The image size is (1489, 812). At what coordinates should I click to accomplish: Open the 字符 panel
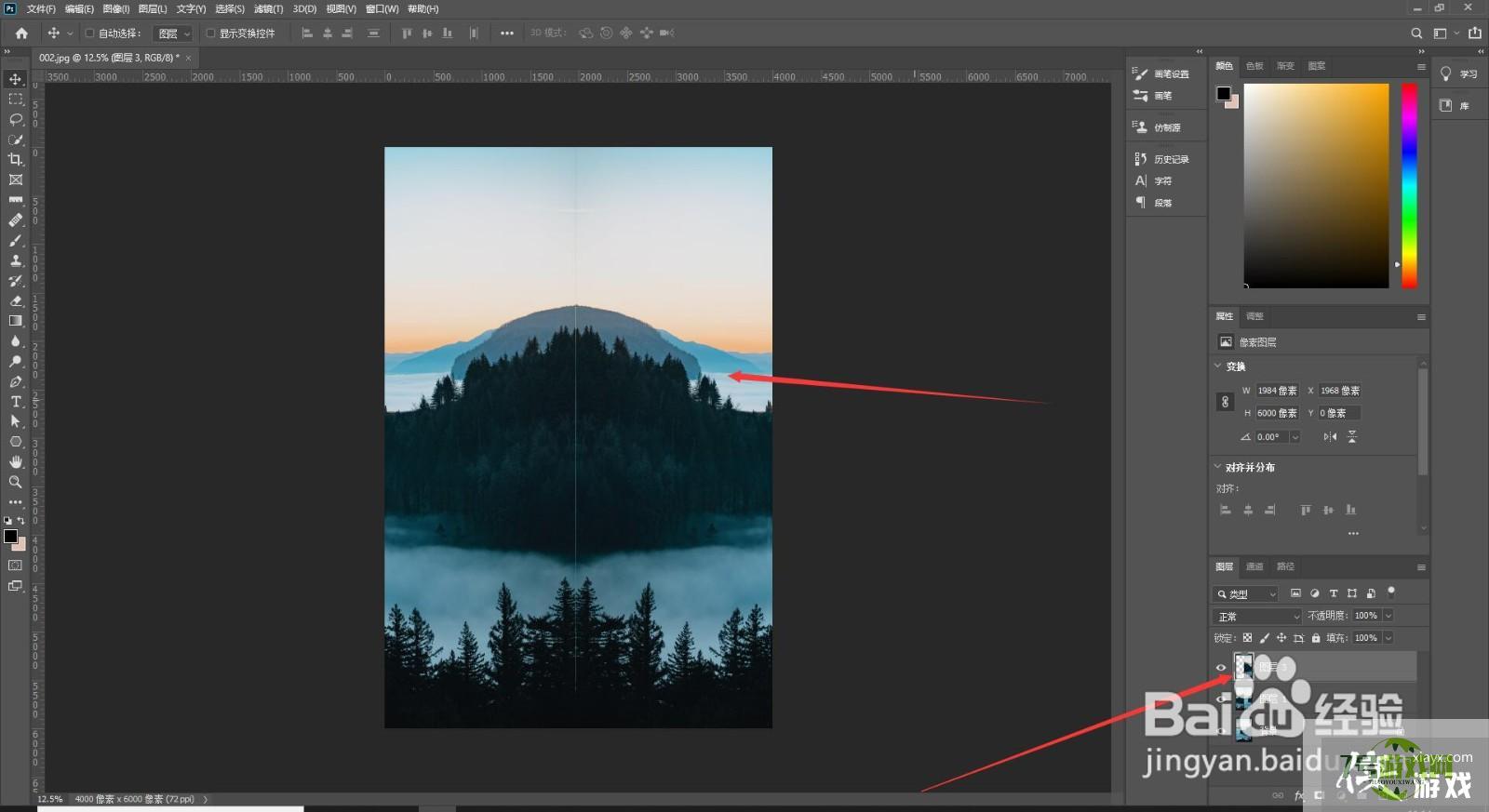[1153, 181]
